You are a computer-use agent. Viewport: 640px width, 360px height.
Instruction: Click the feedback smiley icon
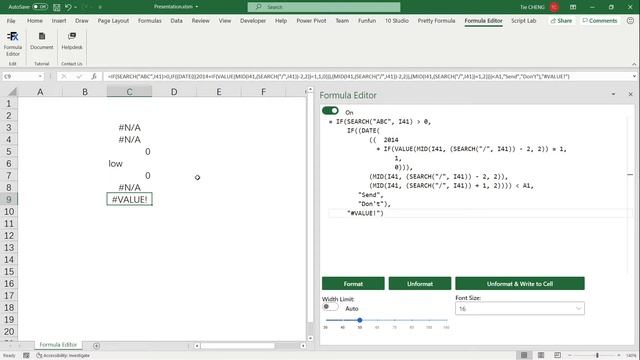[630, 20]
